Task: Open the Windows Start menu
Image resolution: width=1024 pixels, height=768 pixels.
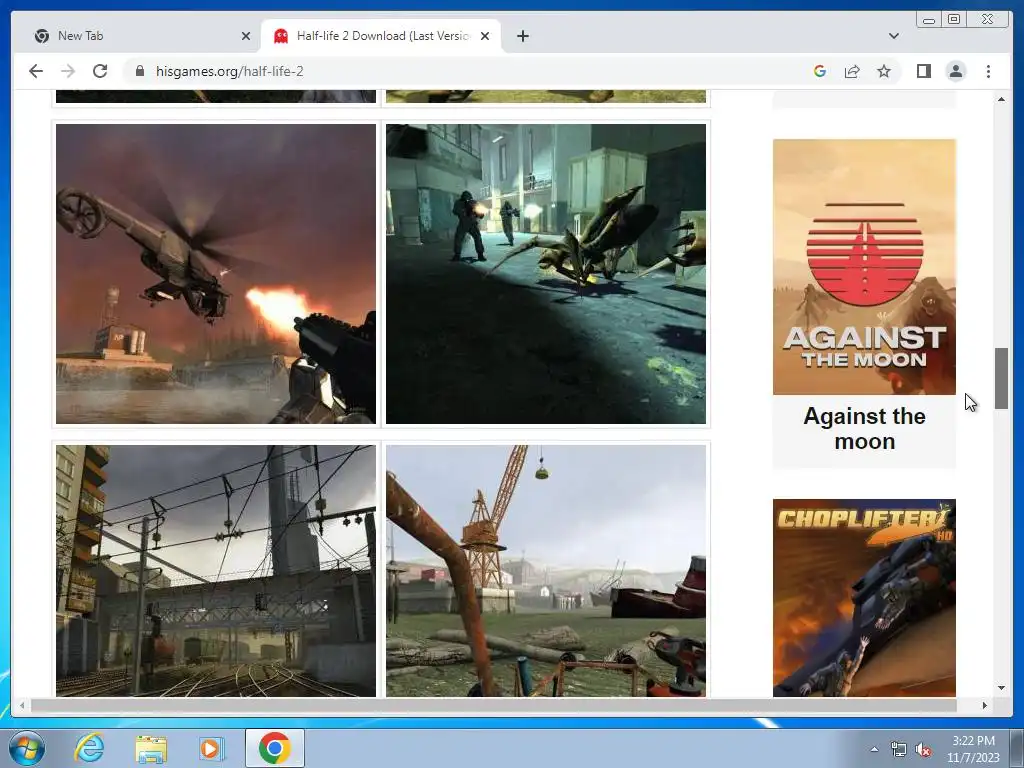Action: pyautogui.click(x=26, y=748)
